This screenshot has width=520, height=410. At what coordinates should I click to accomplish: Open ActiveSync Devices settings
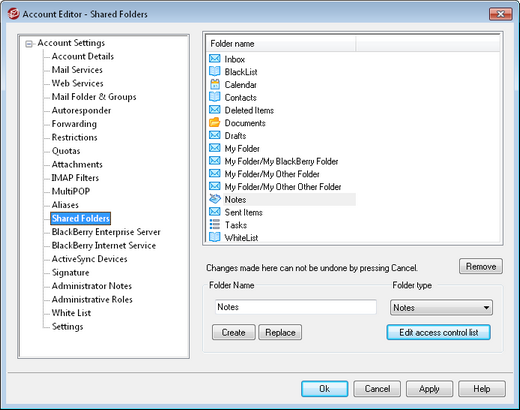(x=89, y=259)
